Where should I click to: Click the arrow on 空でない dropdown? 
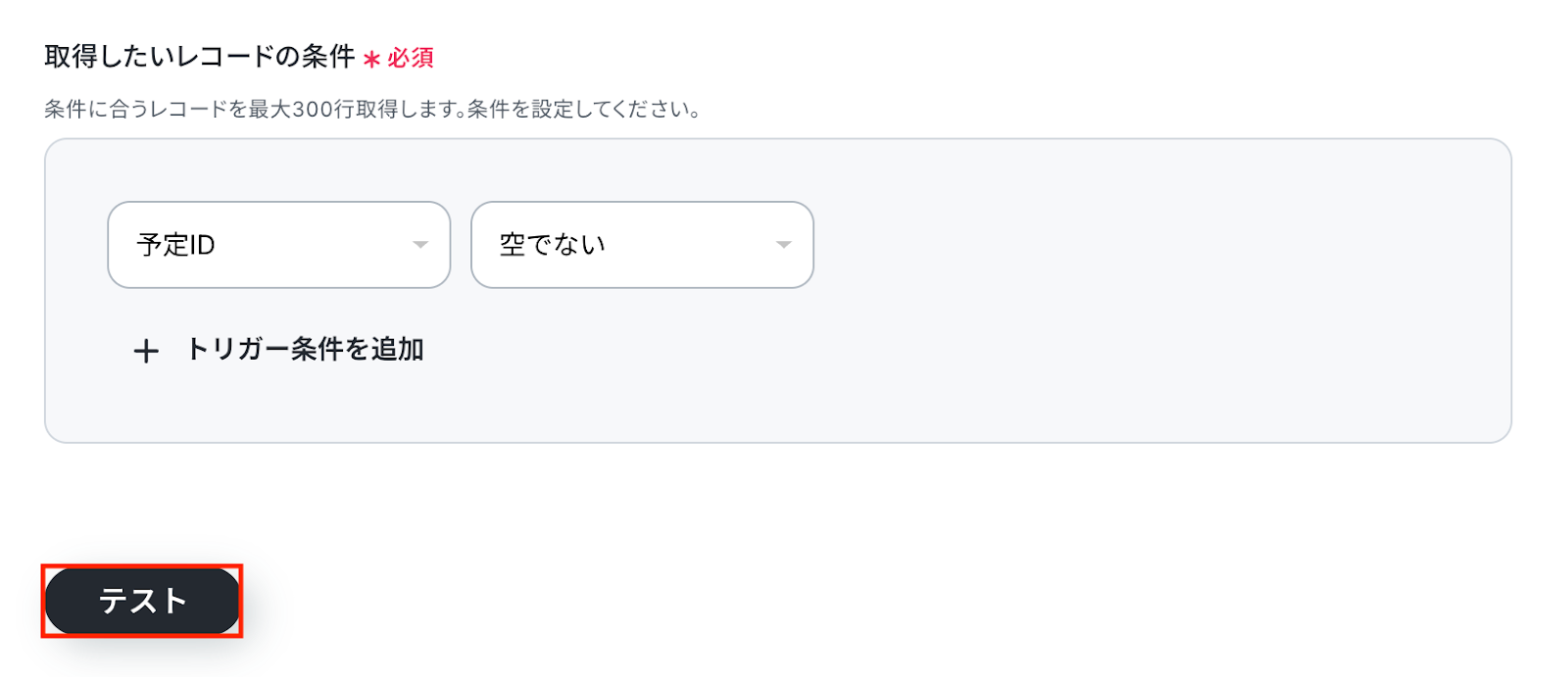tap(783, 245)
